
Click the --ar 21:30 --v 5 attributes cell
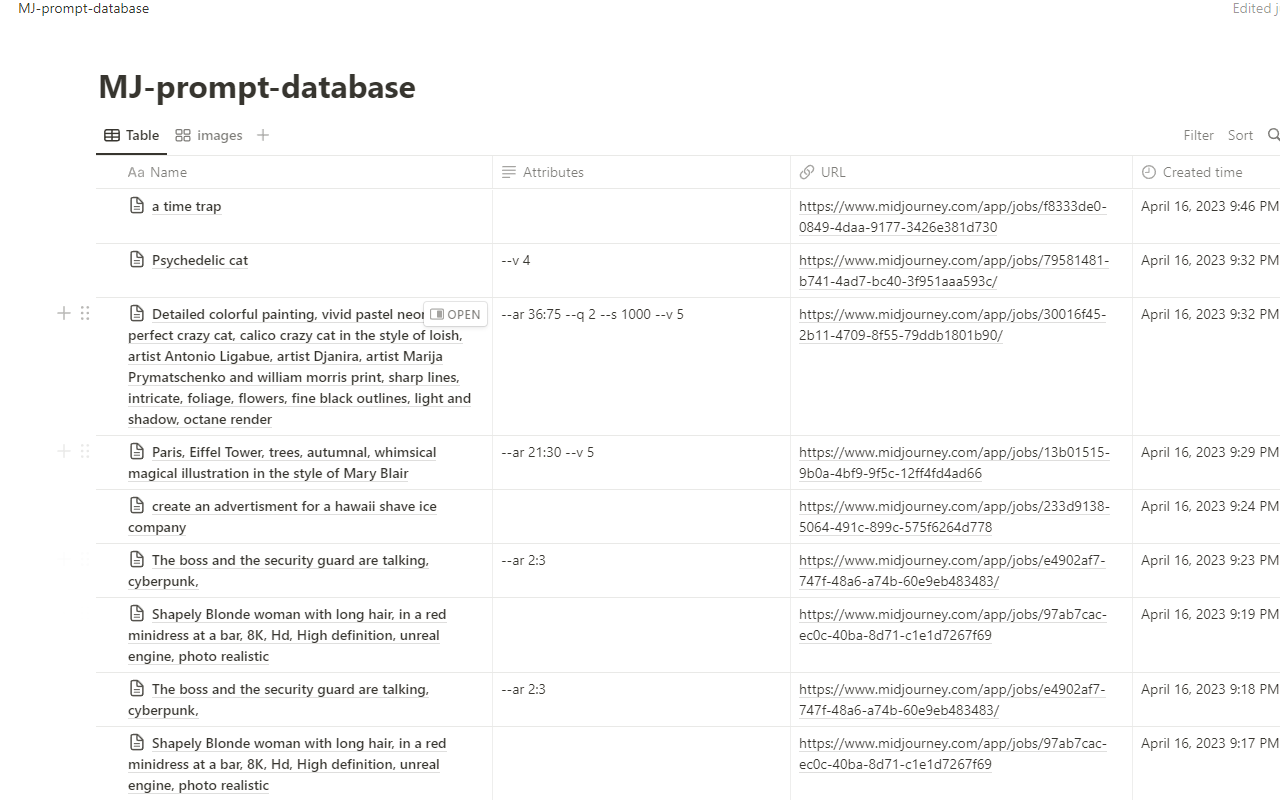tap(548, 452)
